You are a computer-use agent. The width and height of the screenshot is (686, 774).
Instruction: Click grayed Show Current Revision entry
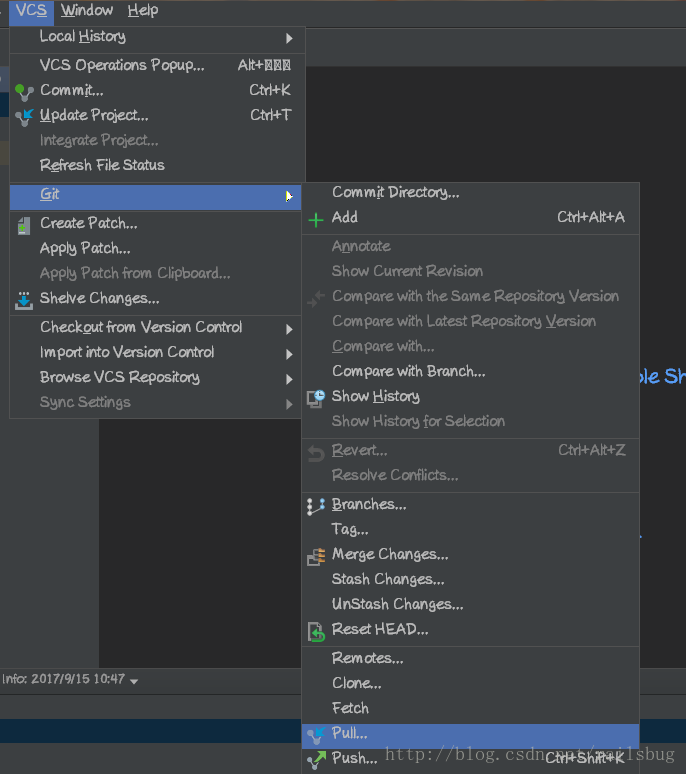[471, 271]
